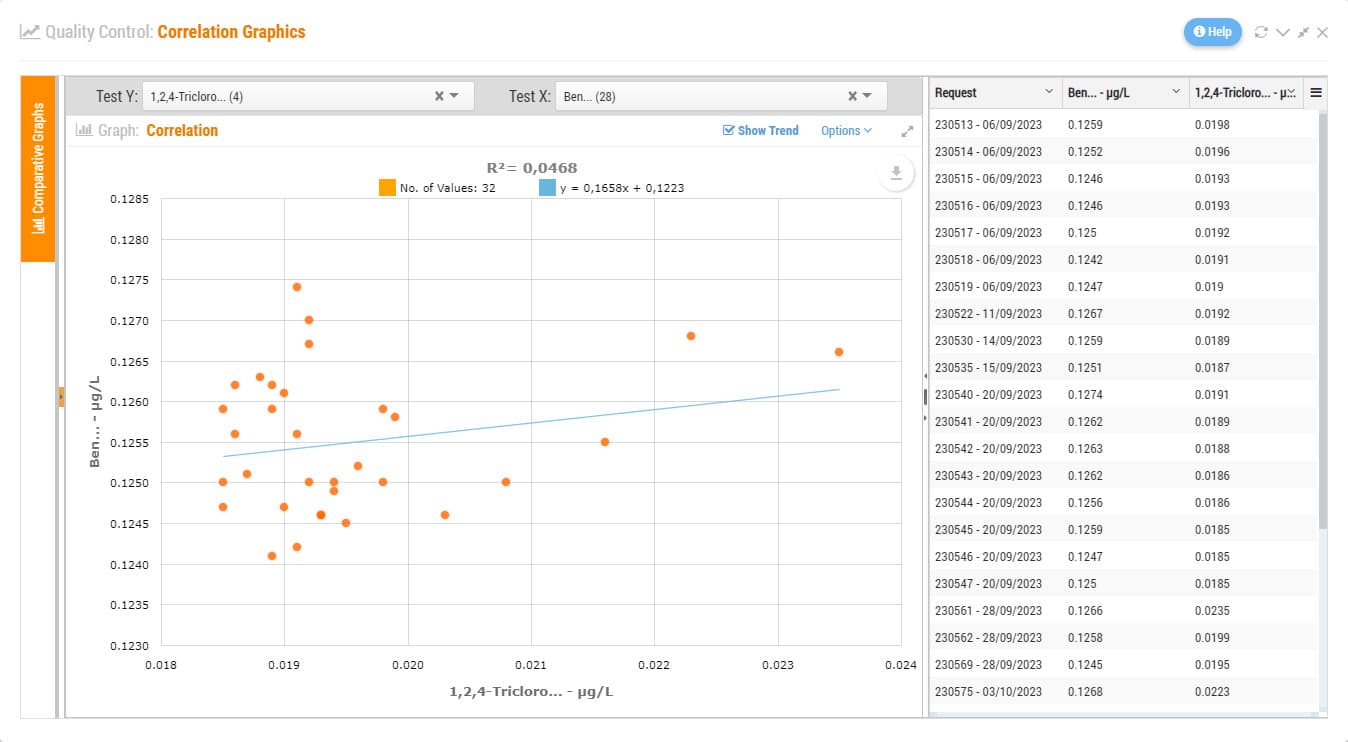Select row 230535 - 15/09/2023

click(x=1123, y=368)
